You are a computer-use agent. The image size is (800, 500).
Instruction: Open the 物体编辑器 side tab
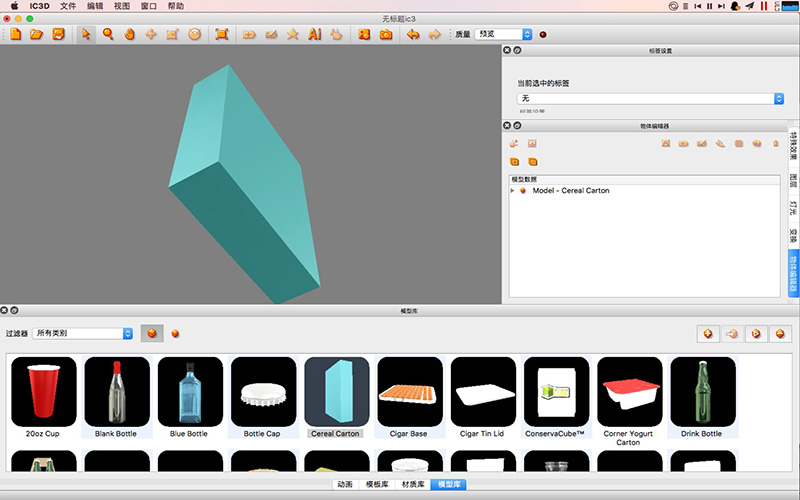(x=793, y=273)
